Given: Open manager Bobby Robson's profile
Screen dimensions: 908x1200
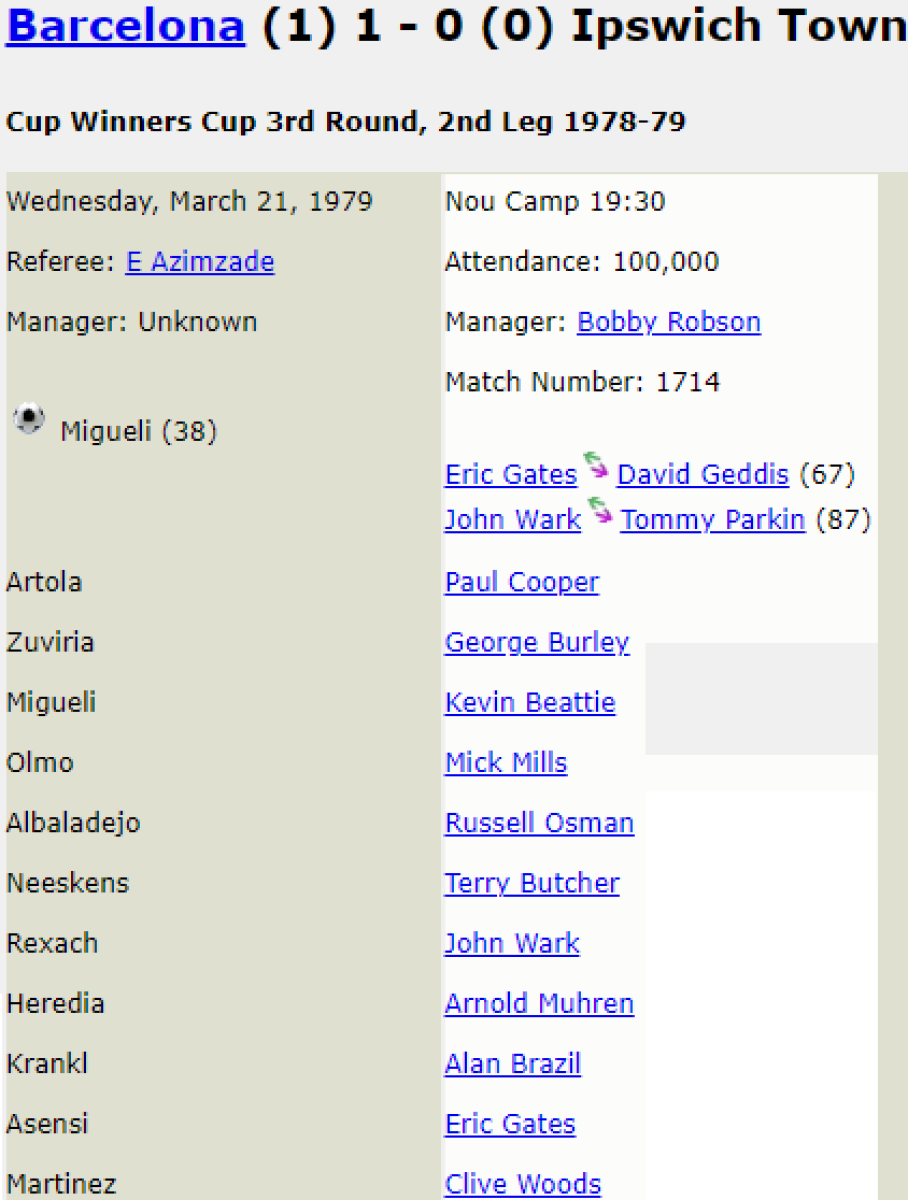Looking at the screenshot, I should [668, 322].
